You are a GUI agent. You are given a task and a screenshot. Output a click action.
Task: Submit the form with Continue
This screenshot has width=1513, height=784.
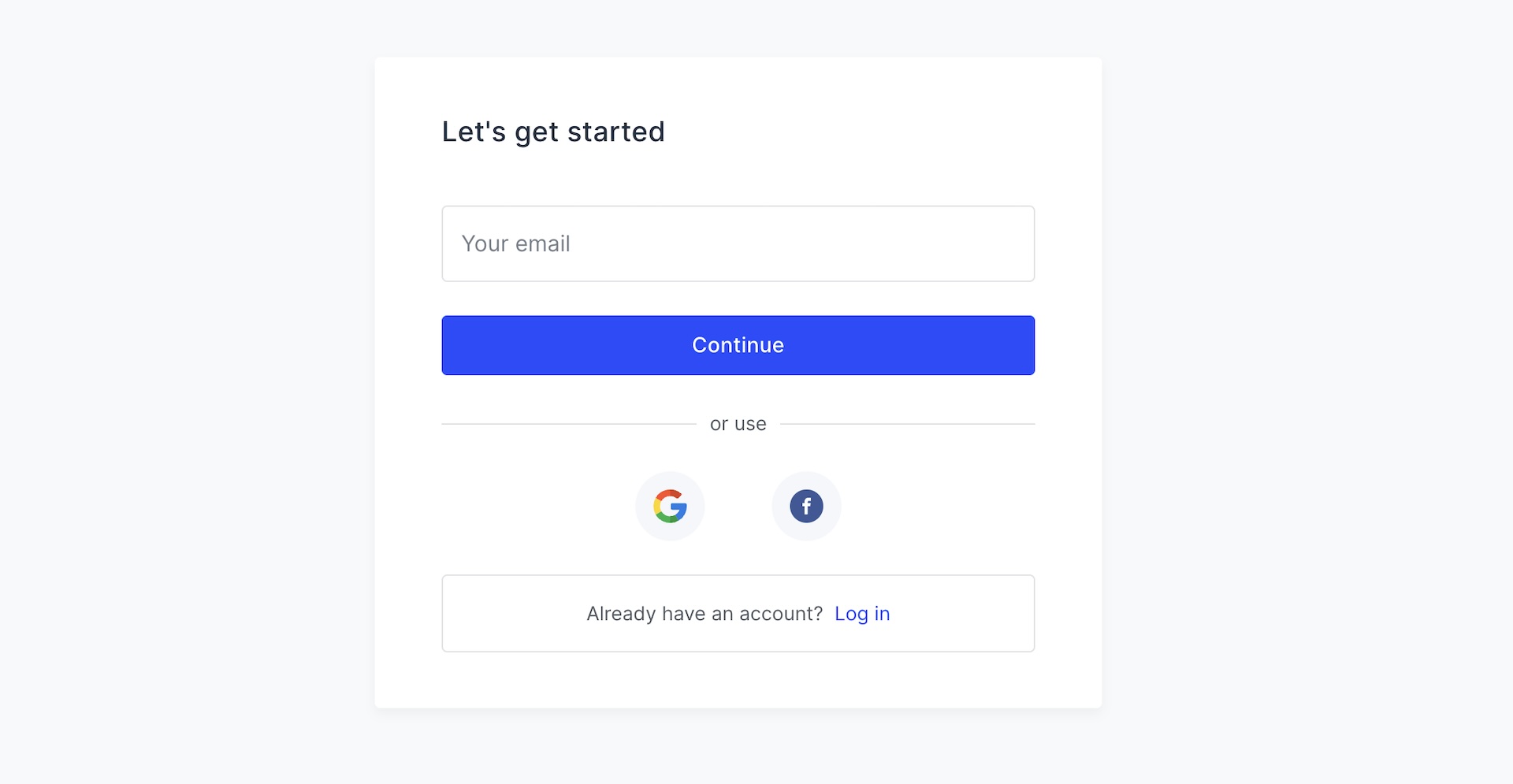pos(738,345)
